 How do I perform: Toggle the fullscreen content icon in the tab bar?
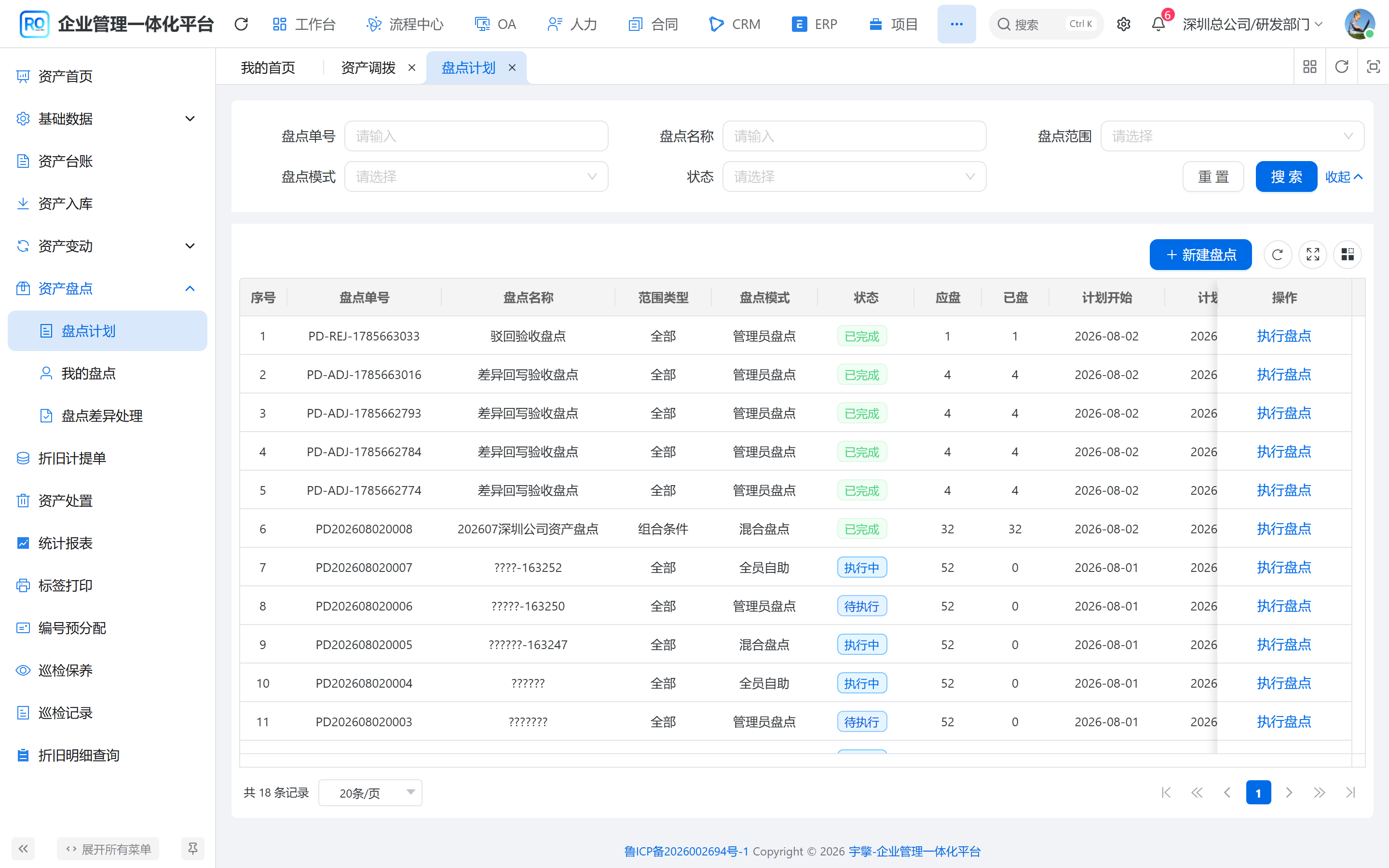tap(1373, 67)
